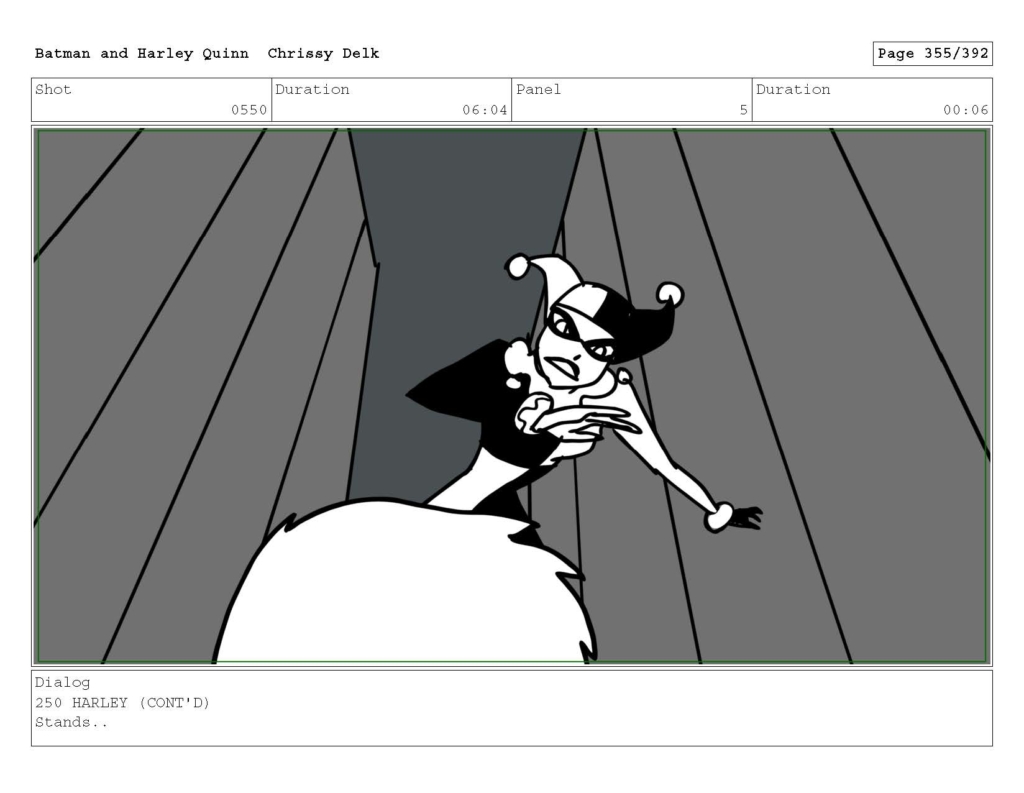Click the 'Duration' label above '00:06'
The image size is (1024, 793).
(793, 89)
